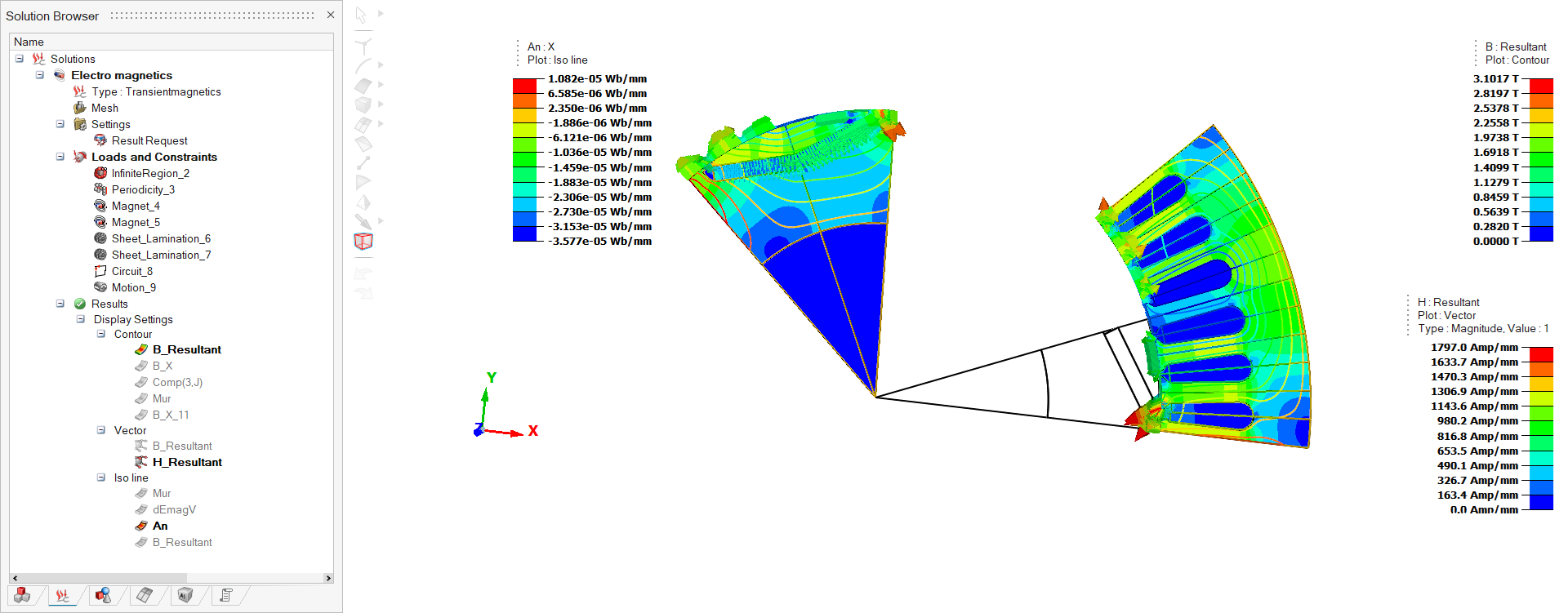The width and height of the screenshot is (1568, 613).
Task: Select the curved surface tool
Action: [363, 85]
